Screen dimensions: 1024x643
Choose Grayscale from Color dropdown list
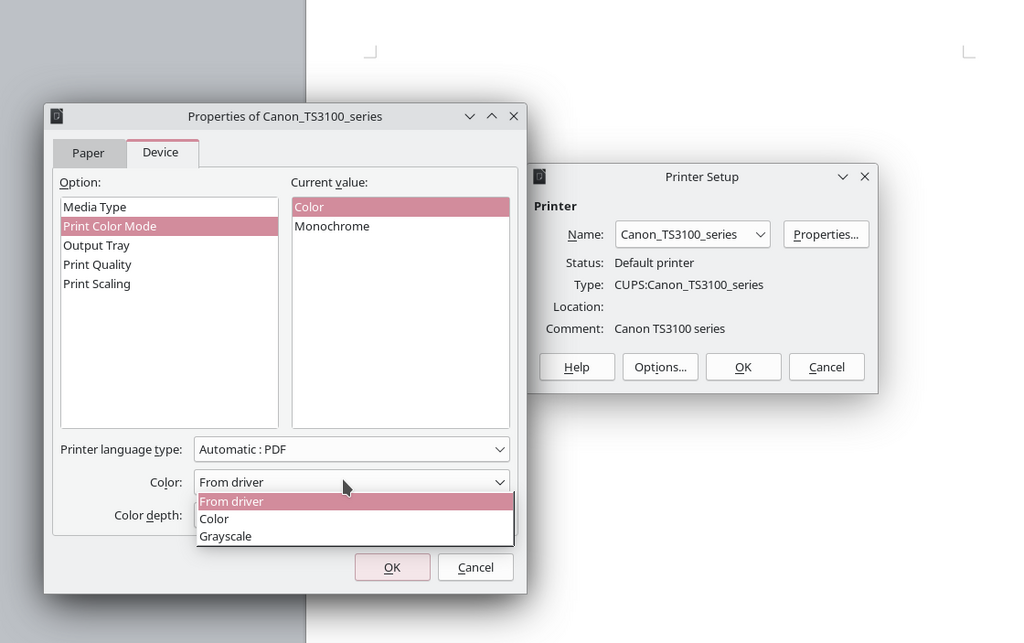[x=226, y=537]
